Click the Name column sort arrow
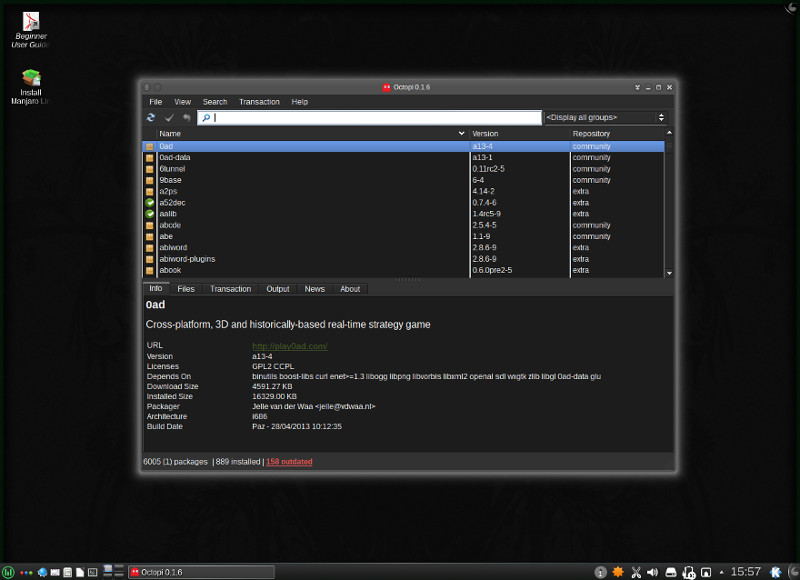This screenshot has height=580, width=800. pos(461,133)
